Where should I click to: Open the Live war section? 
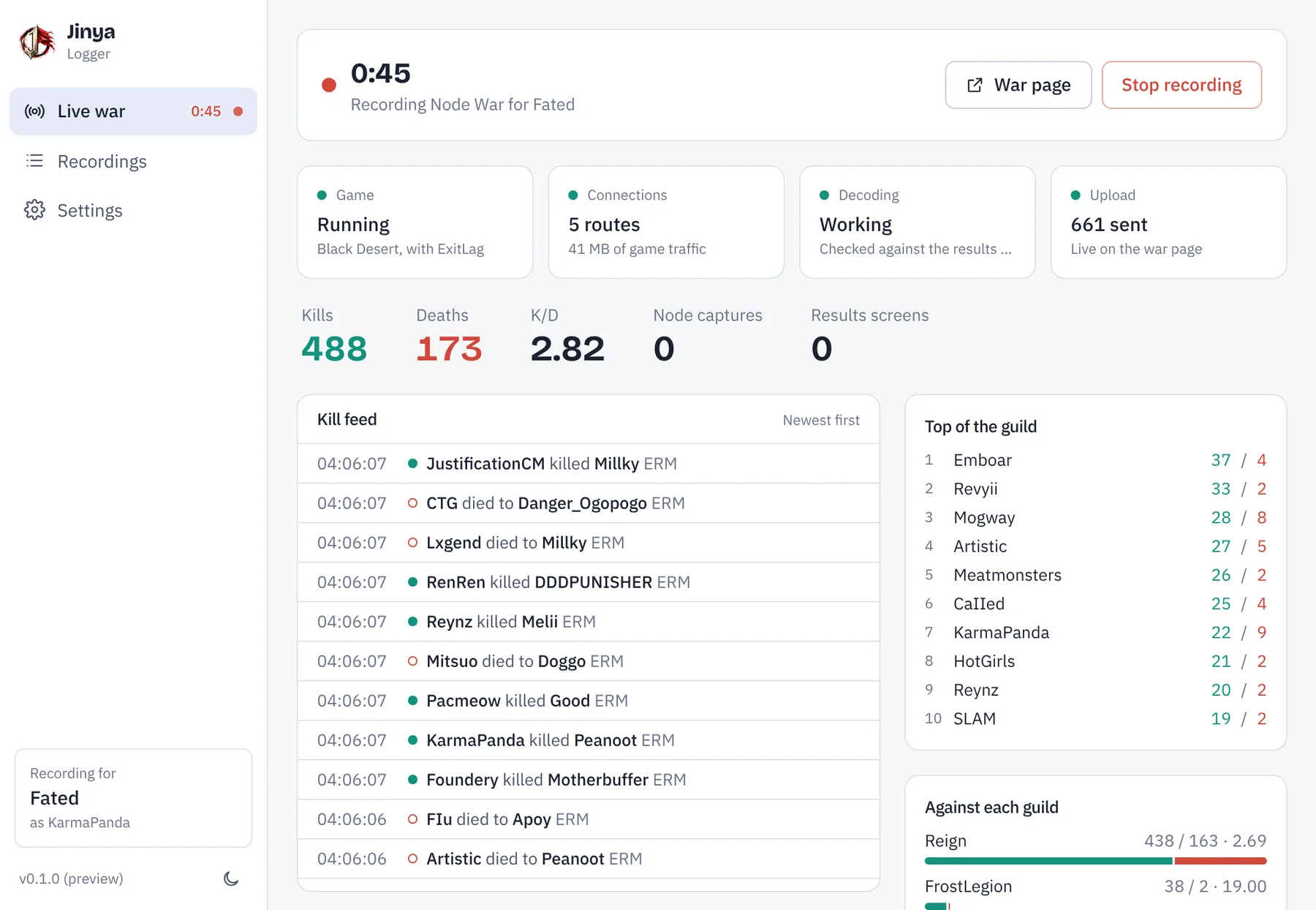[x=133, y=111]
